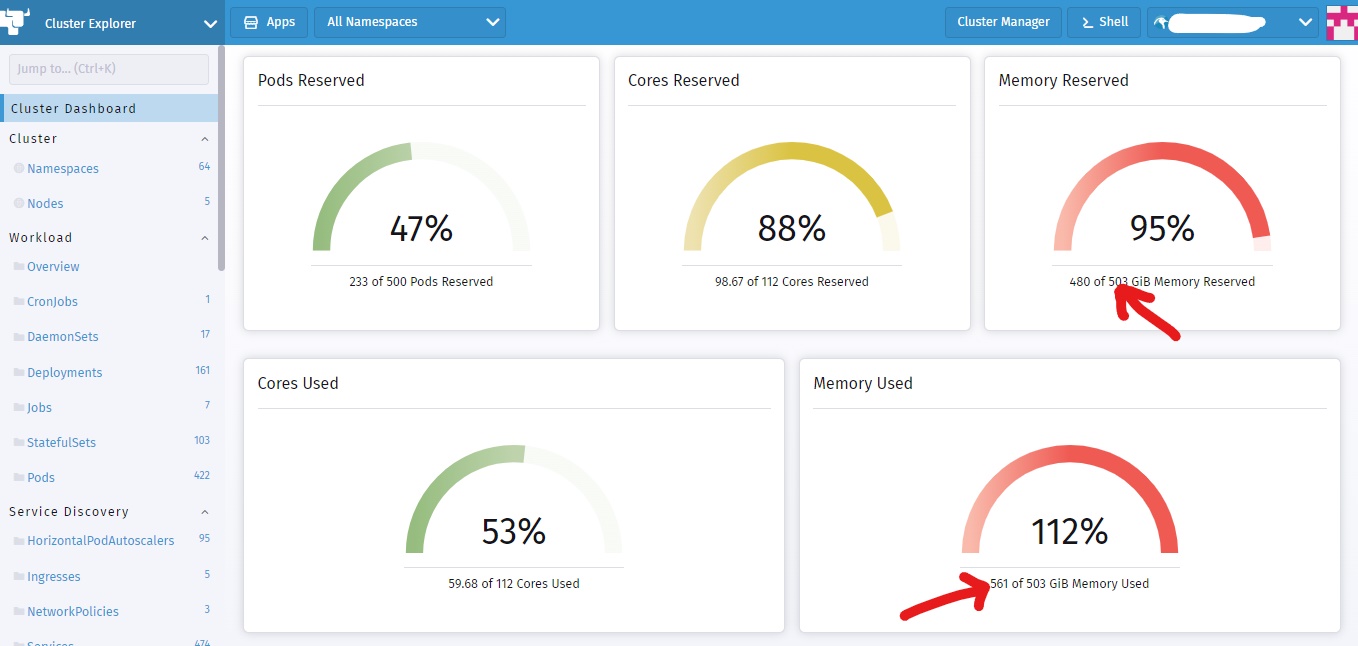Image resolution: width=1358 pixels, height=646 pixels.
Task: Go to Cluster Manager
Action: pos(1003,21)
